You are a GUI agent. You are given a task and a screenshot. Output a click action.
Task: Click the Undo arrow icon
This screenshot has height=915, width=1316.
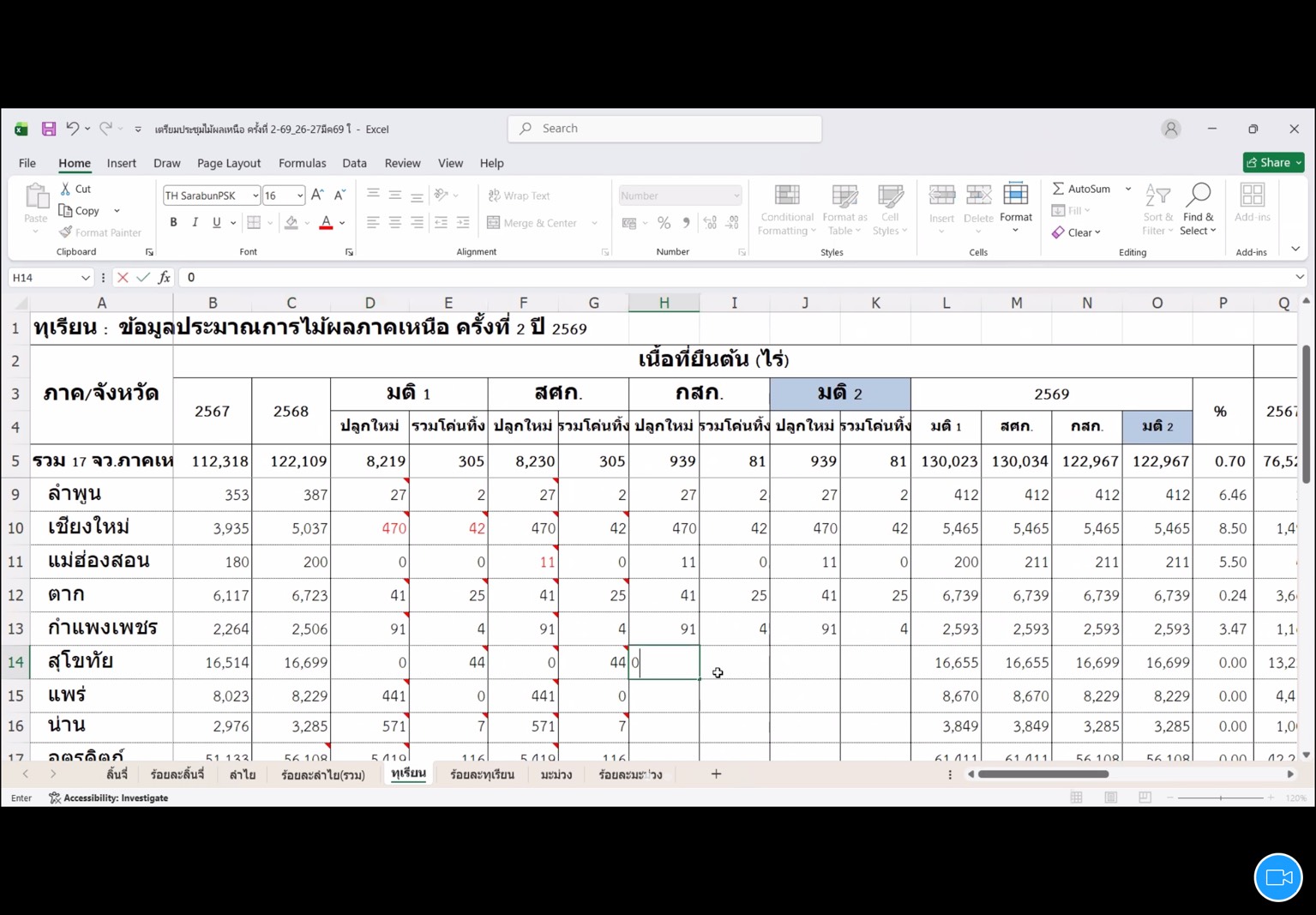[72, 129]
